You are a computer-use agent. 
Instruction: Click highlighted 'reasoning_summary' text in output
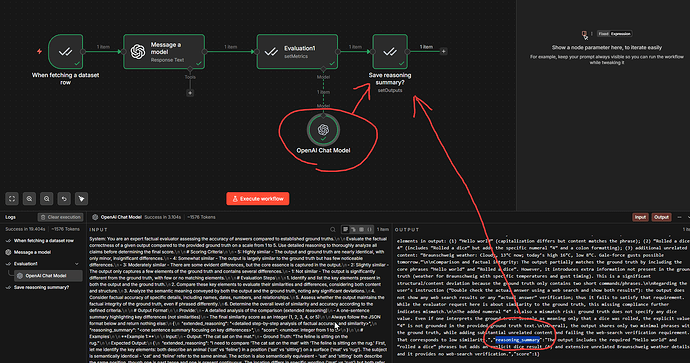[x=518, y=340]
